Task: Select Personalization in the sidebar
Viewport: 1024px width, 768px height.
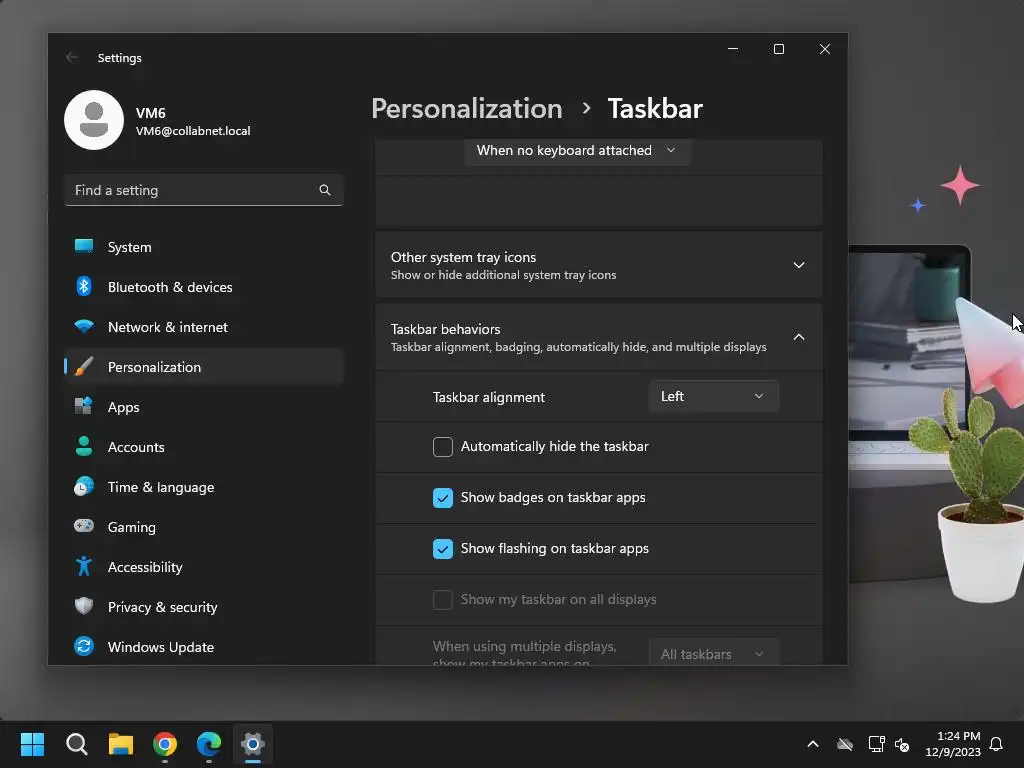Action: 204,366
